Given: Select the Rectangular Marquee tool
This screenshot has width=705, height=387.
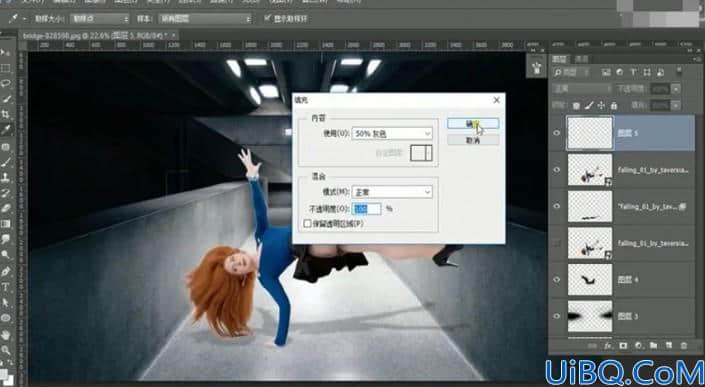Looking at the screenshot, I should [x=5, y=68].
